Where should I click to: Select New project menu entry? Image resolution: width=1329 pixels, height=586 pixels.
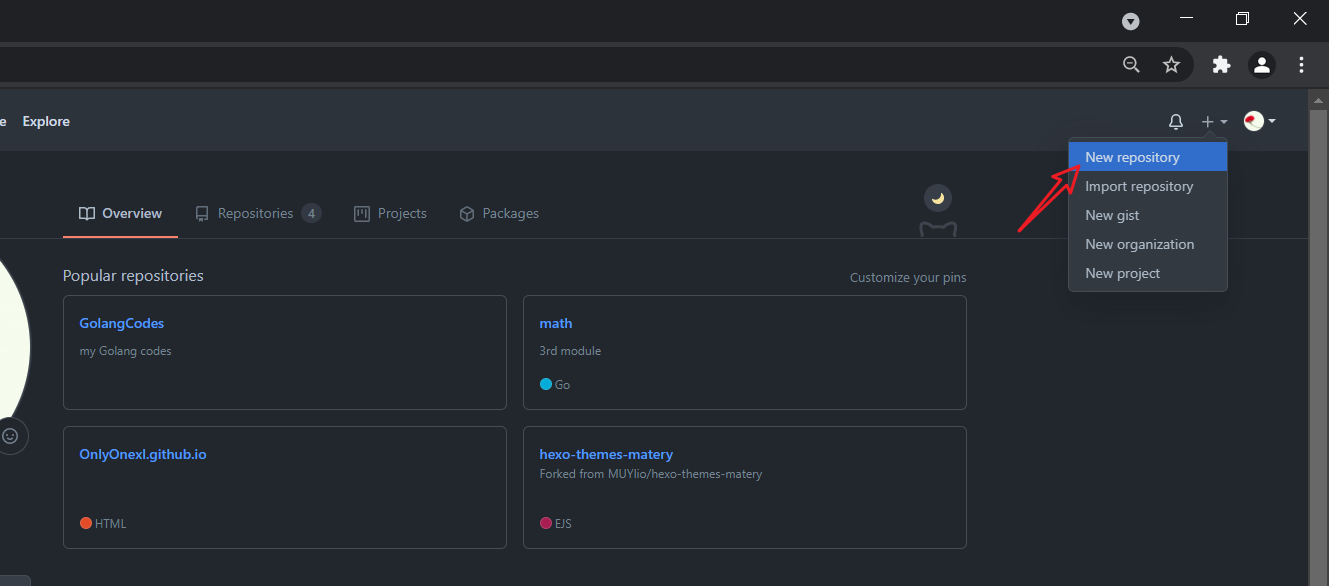pos(1148,273)
